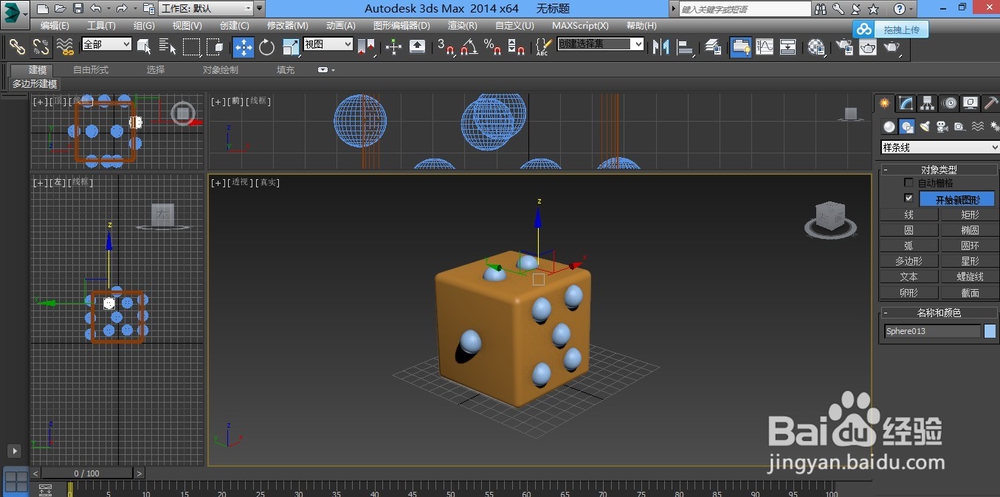Toggle the Window/Crossing selection icon
The width and height of the screenshot is (1000, 497).
pos(215,47)
